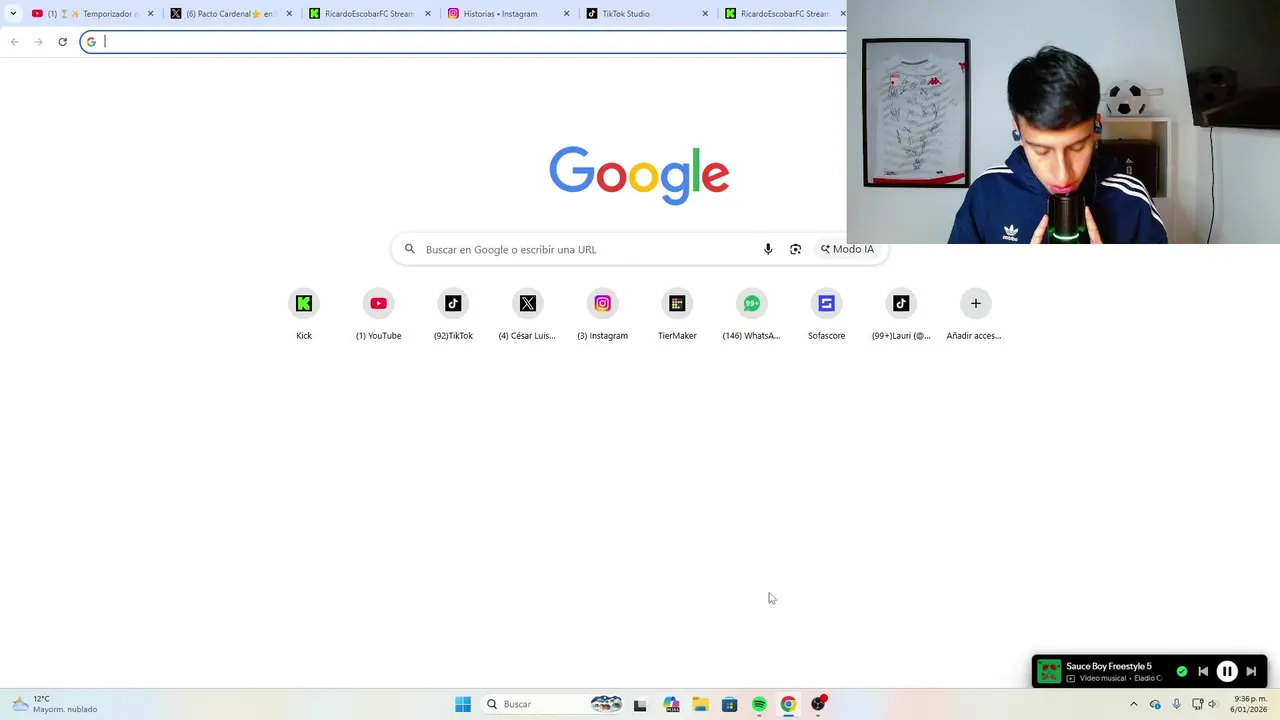
Task: Open the weather widget showing 12°C
Action: point(55,704)
